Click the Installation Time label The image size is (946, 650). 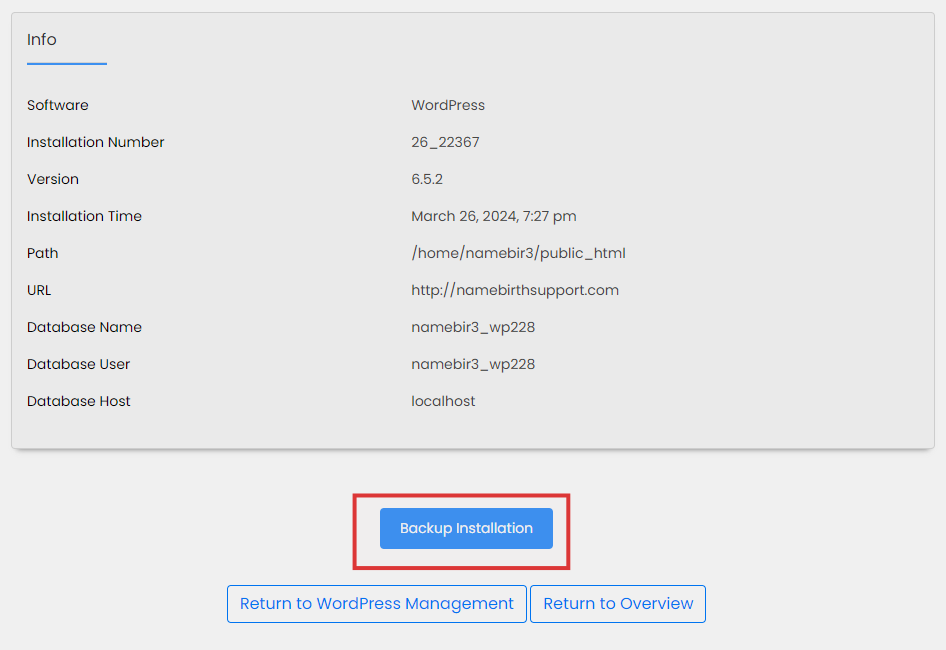click(x=84, y=216)
